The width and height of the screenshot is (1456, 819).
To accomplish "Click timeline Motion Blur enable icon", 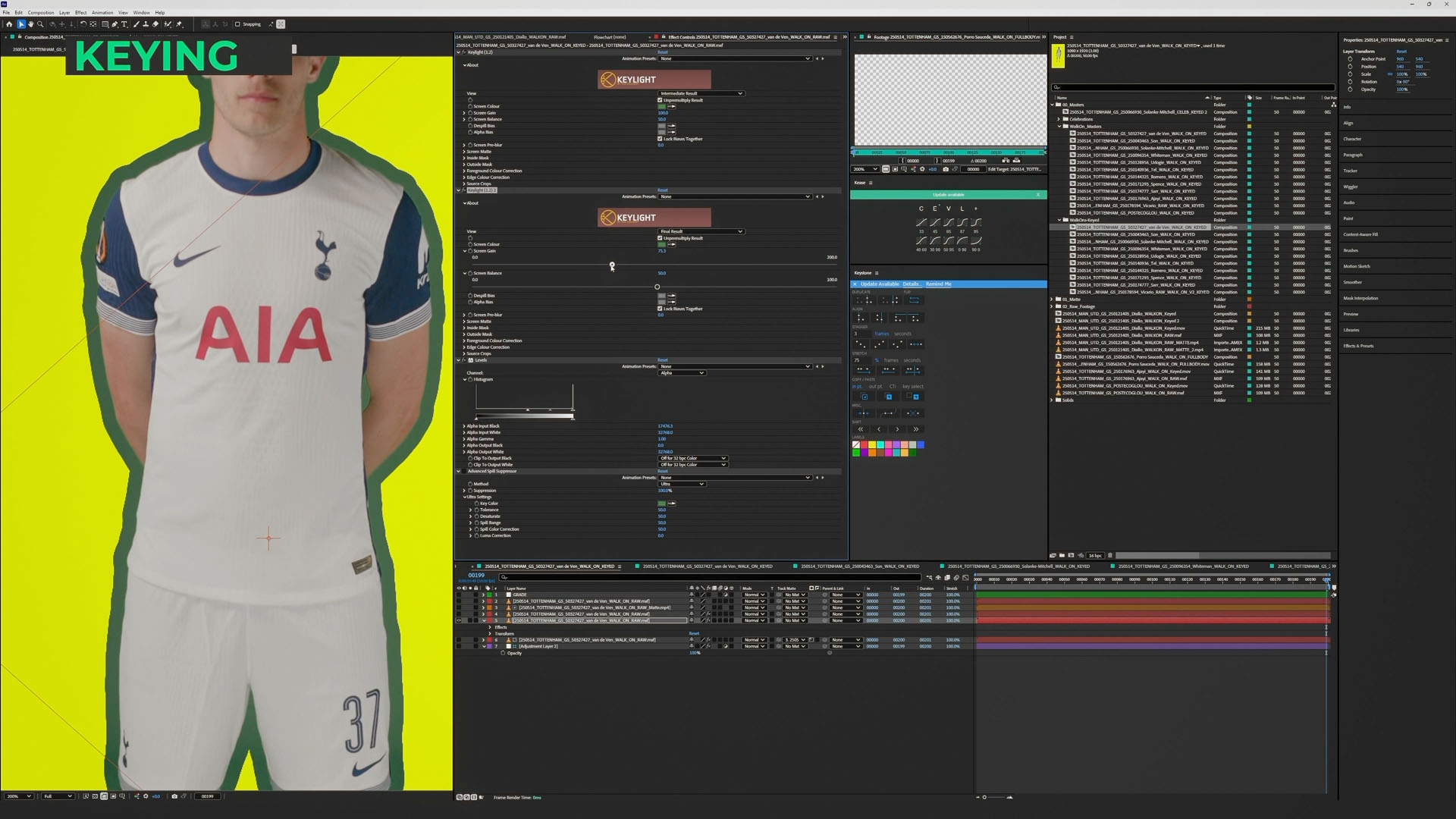I will point(955,577).
